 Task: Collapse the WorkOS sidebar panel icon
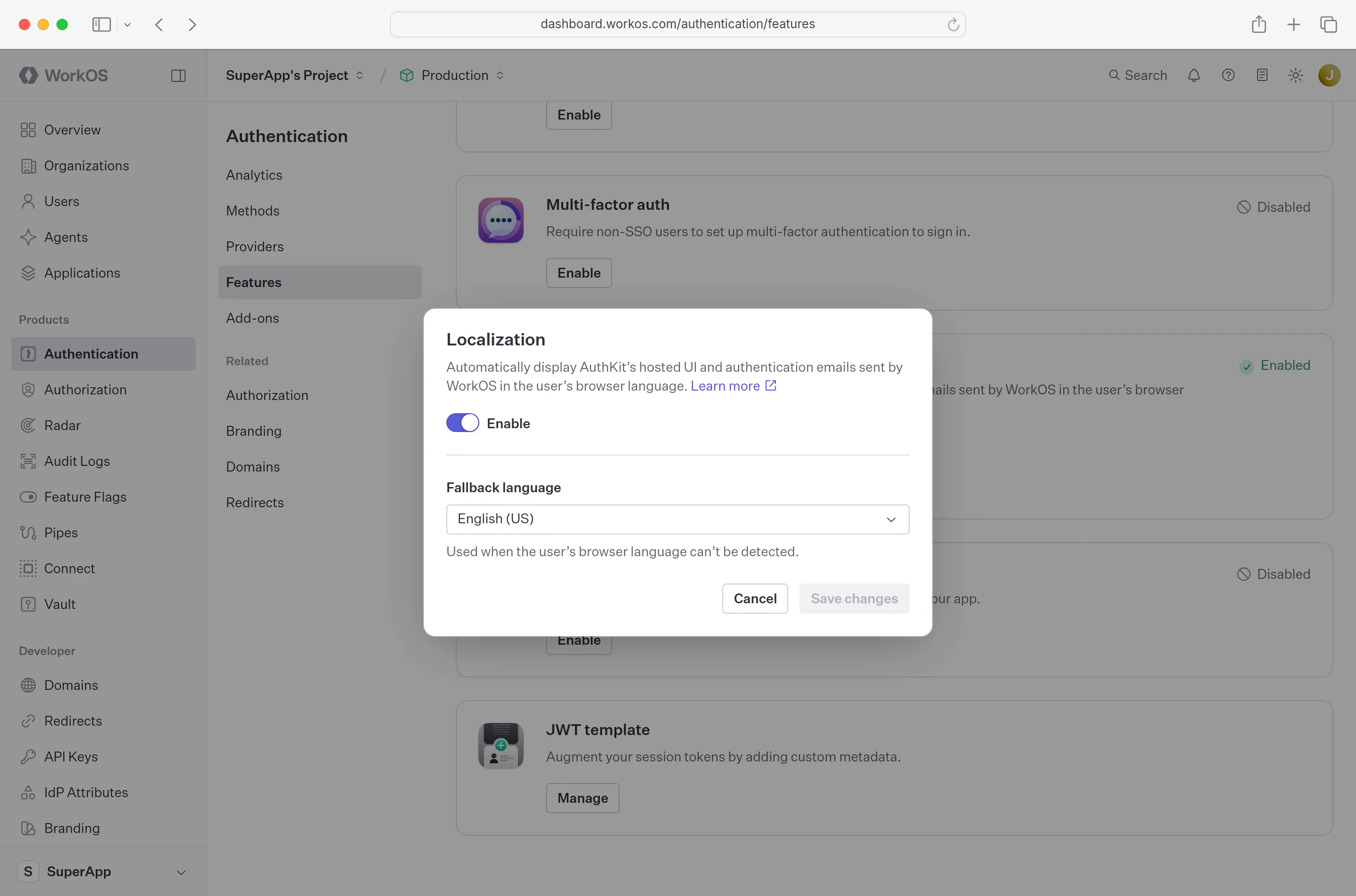(x=178, y=75)
